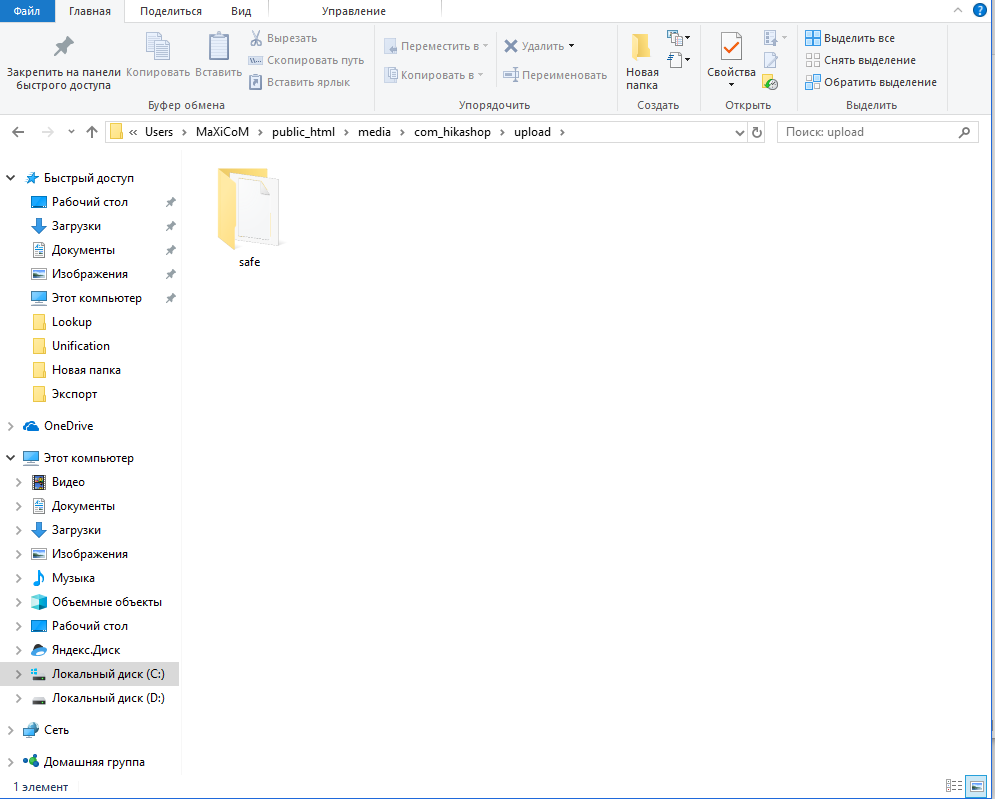
Task: Click Вставить ярлык in ribbon
Action: [299, 82]
